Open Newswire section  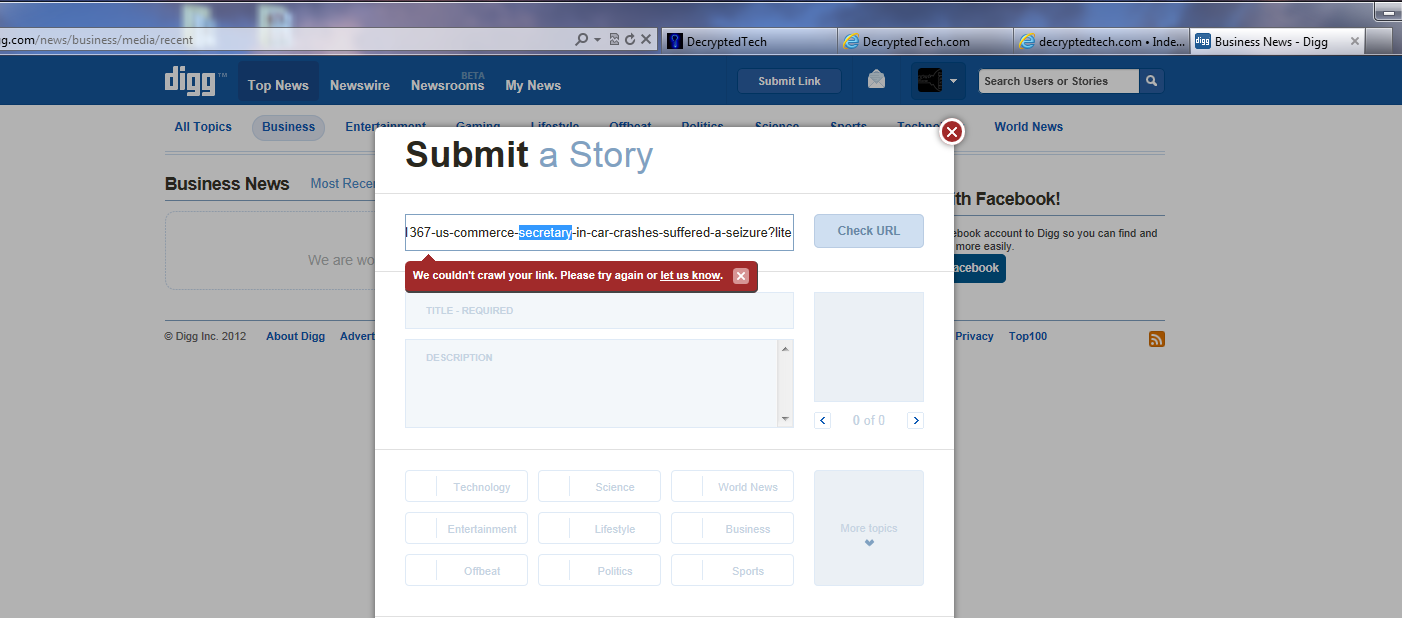pyautogui.click(x=360, y=85)
